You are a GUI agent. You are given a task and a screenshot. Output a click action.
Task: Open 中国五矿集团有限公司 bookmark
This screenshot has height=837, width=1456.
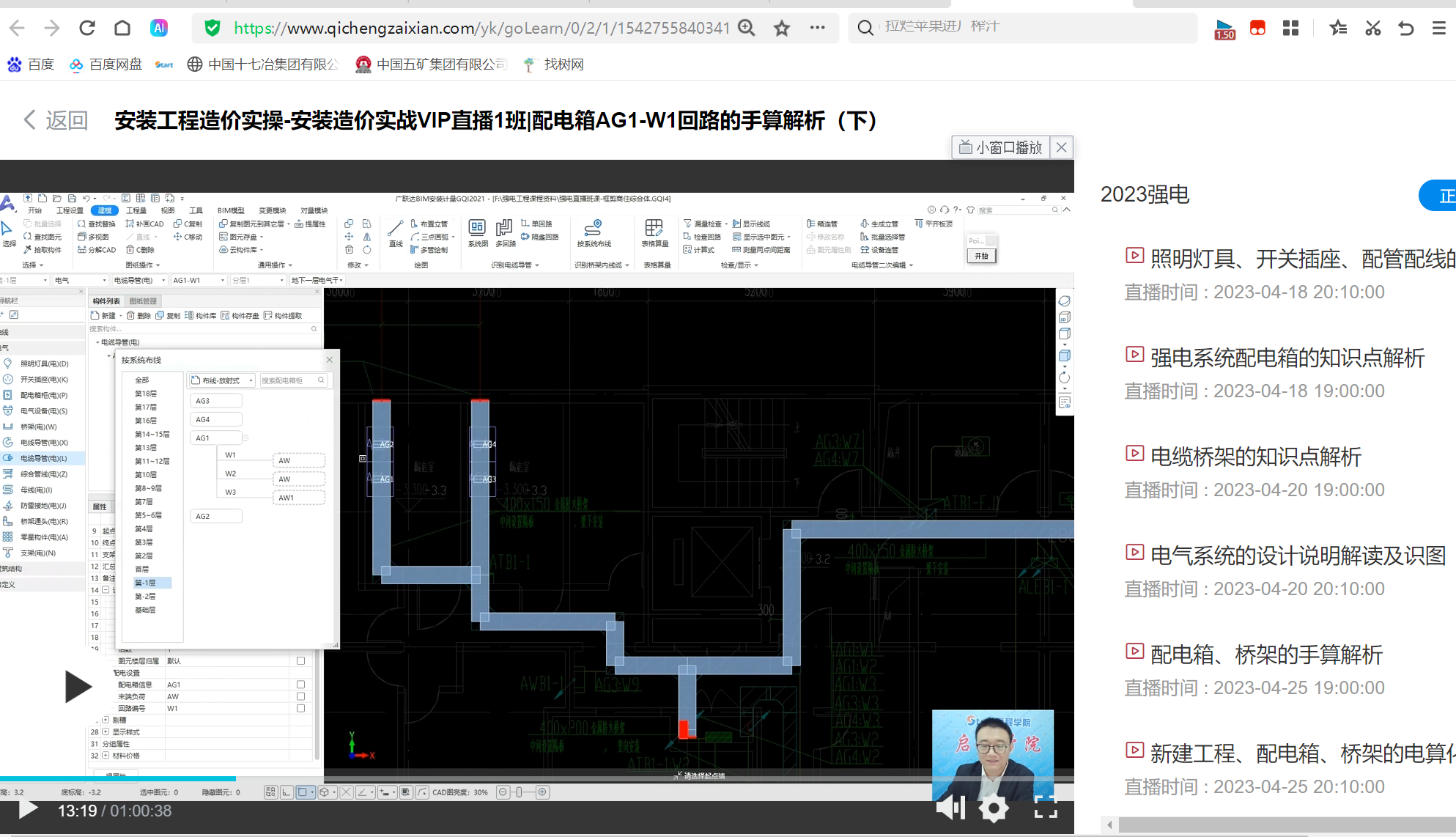(x=432, y=64)
